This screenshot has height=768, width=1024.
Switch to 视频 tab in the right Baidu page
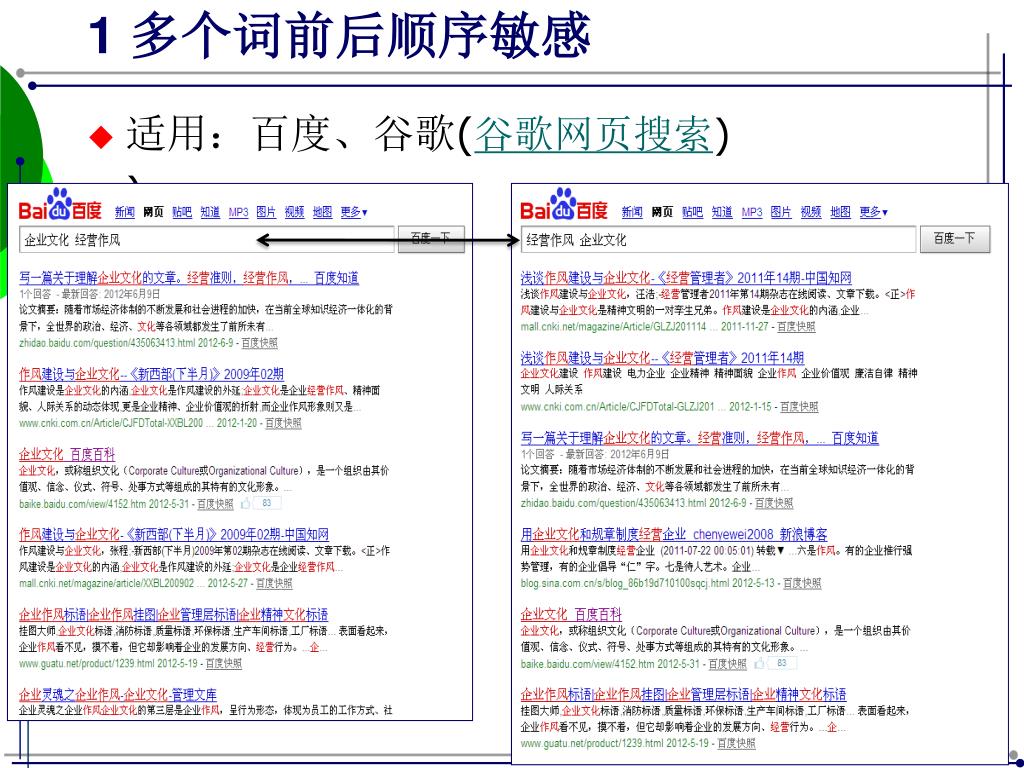(x=810, y=212)
